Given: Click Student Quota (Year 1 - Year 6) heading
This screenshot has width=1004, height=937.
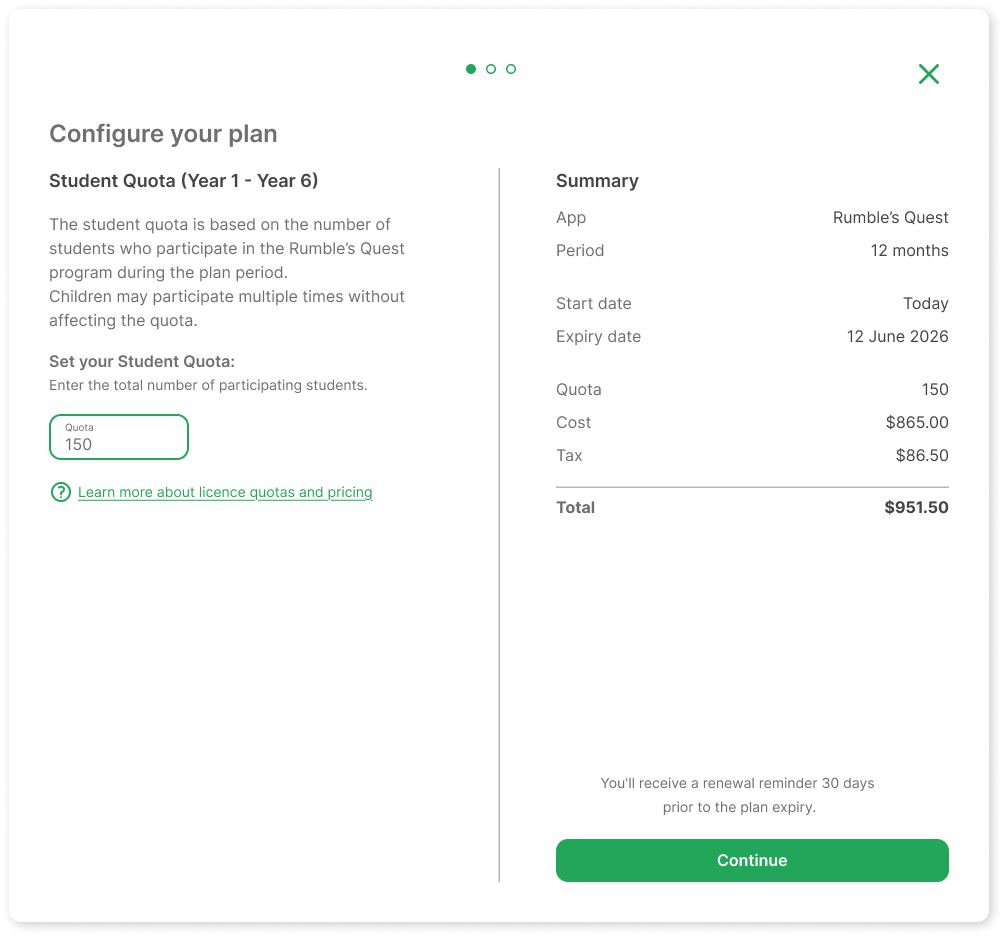Looking at the screenshot, I should pyautogui.click(x=184, y=181).
